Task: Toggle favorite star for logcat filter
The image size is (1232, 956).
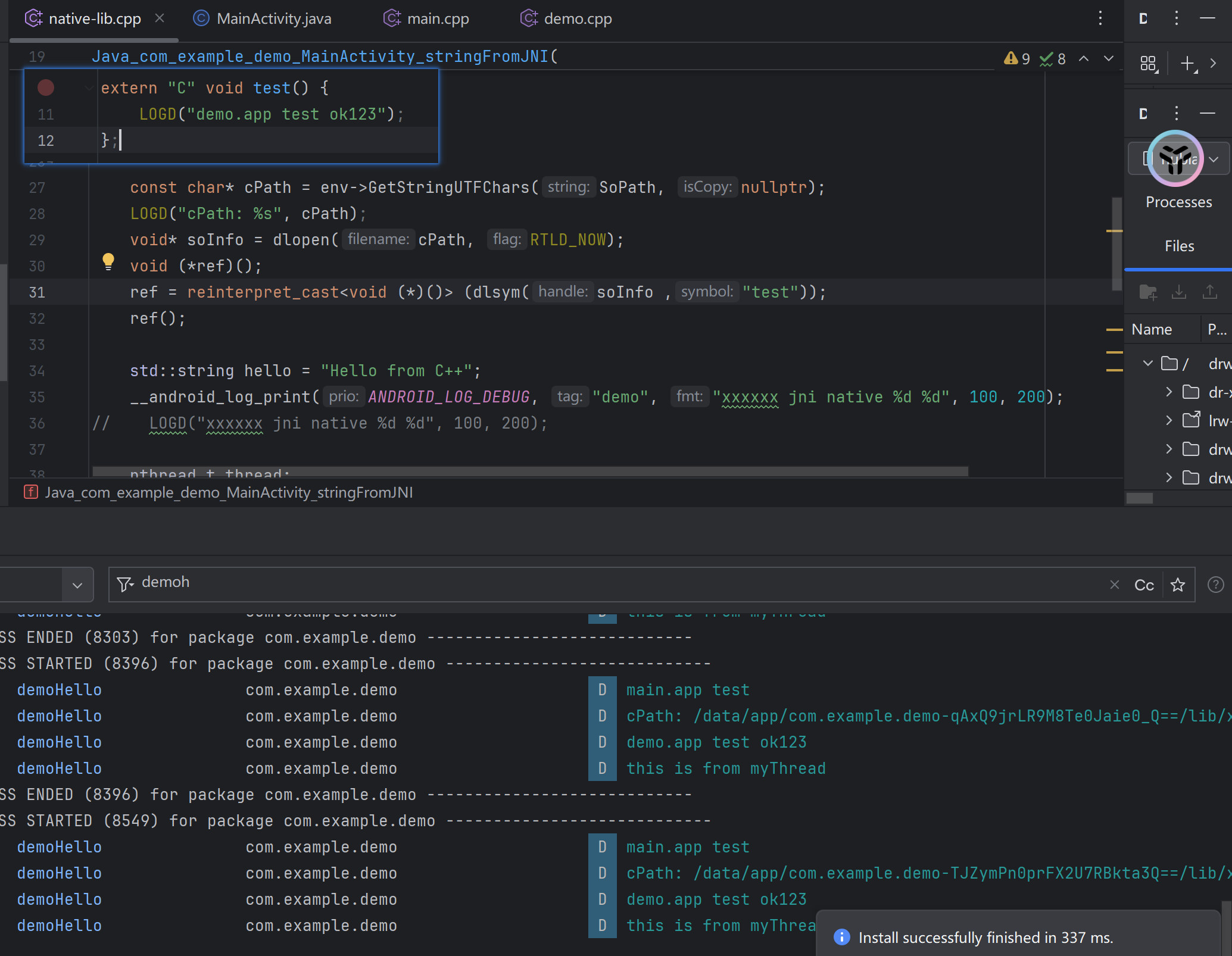Action: coord(1177,585)
